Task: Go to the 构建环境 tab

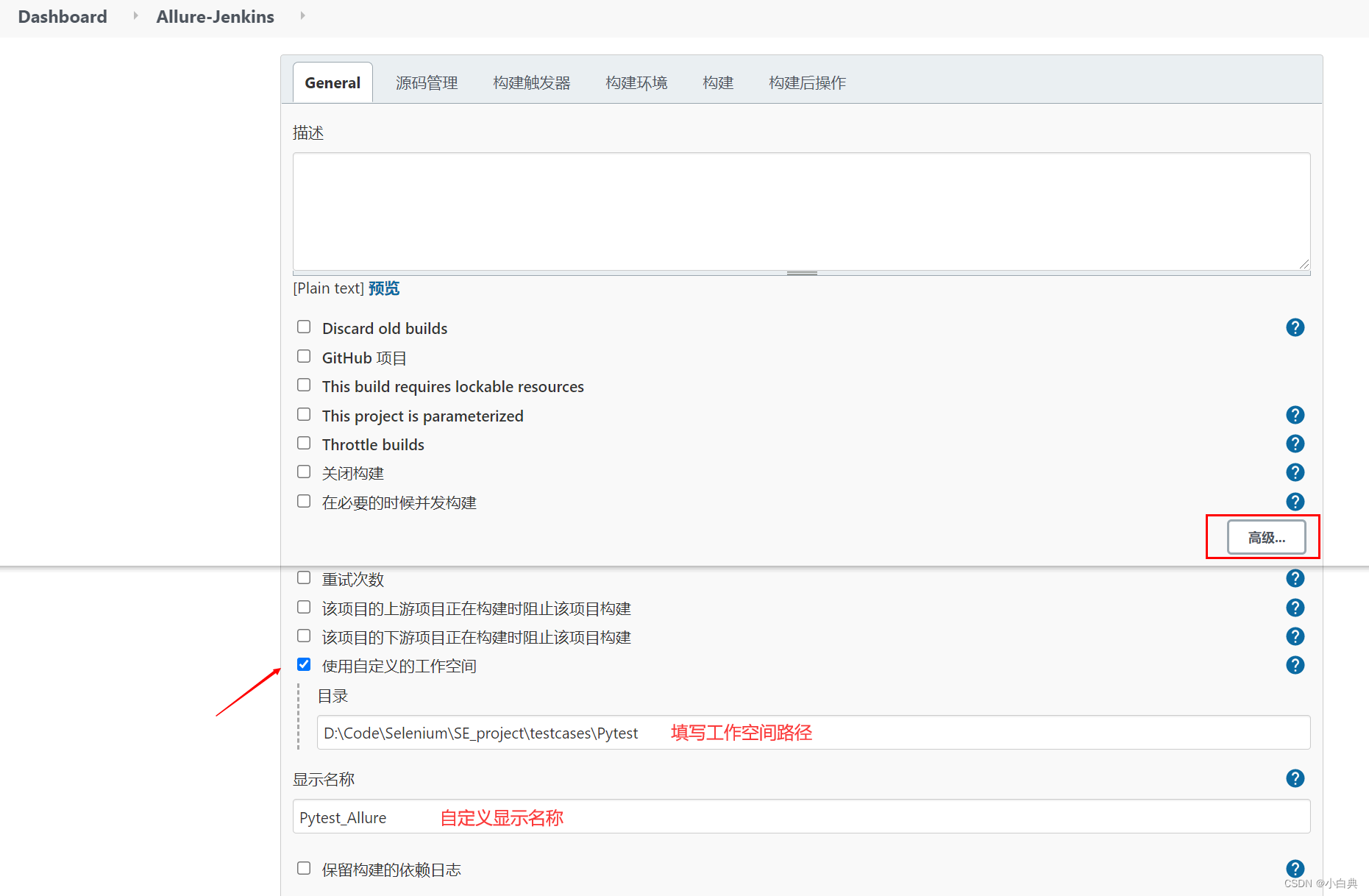Action: click(636, 82)
